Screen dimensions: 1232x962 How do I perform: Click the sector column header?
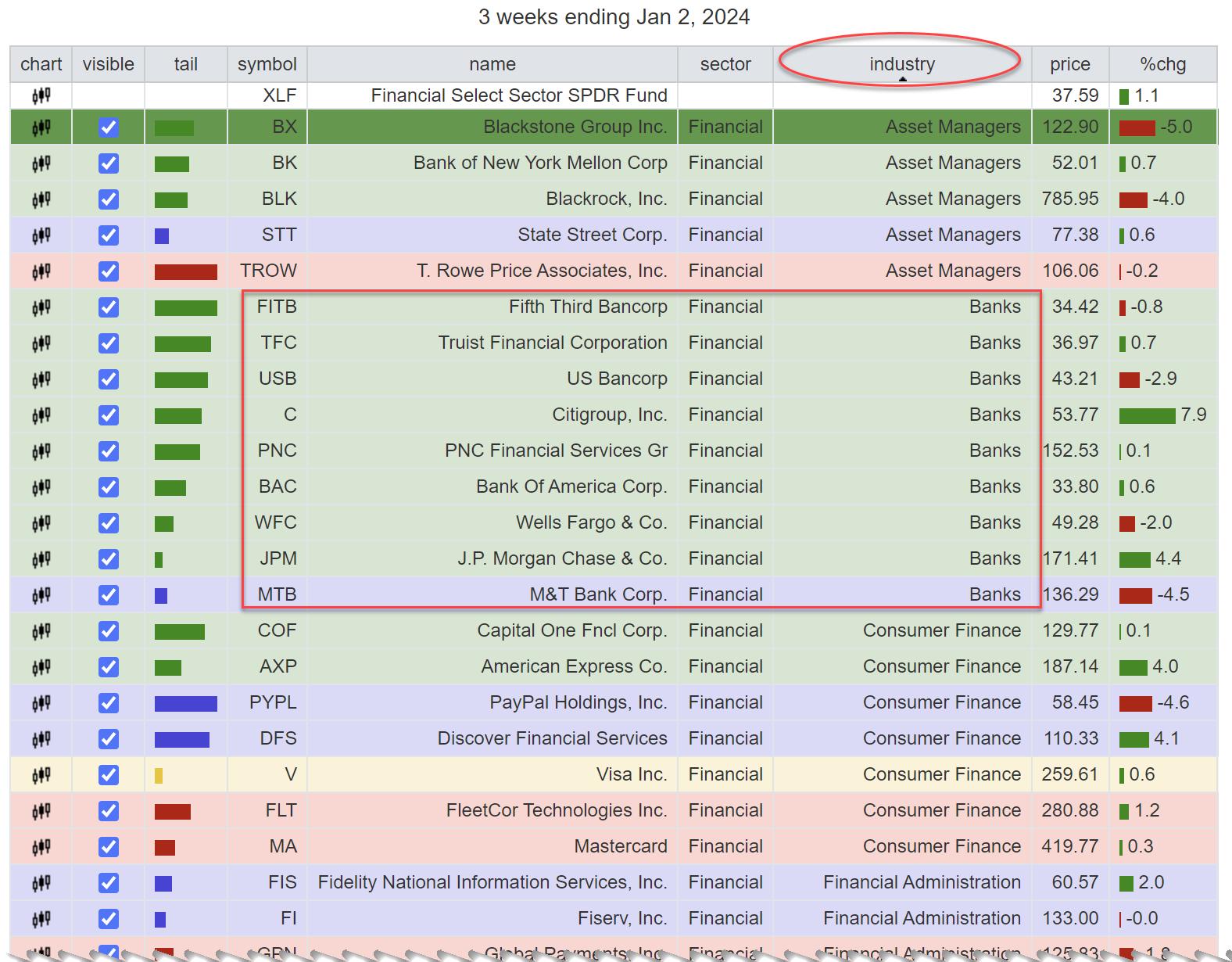pyautogui.click(x=725, y=64)
